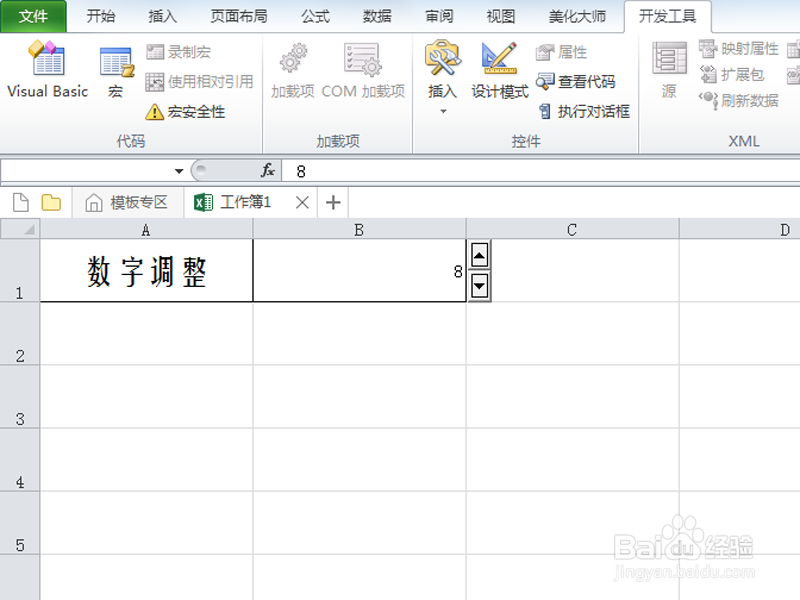Switch to the 开始 tab

[x=101, y=16]
